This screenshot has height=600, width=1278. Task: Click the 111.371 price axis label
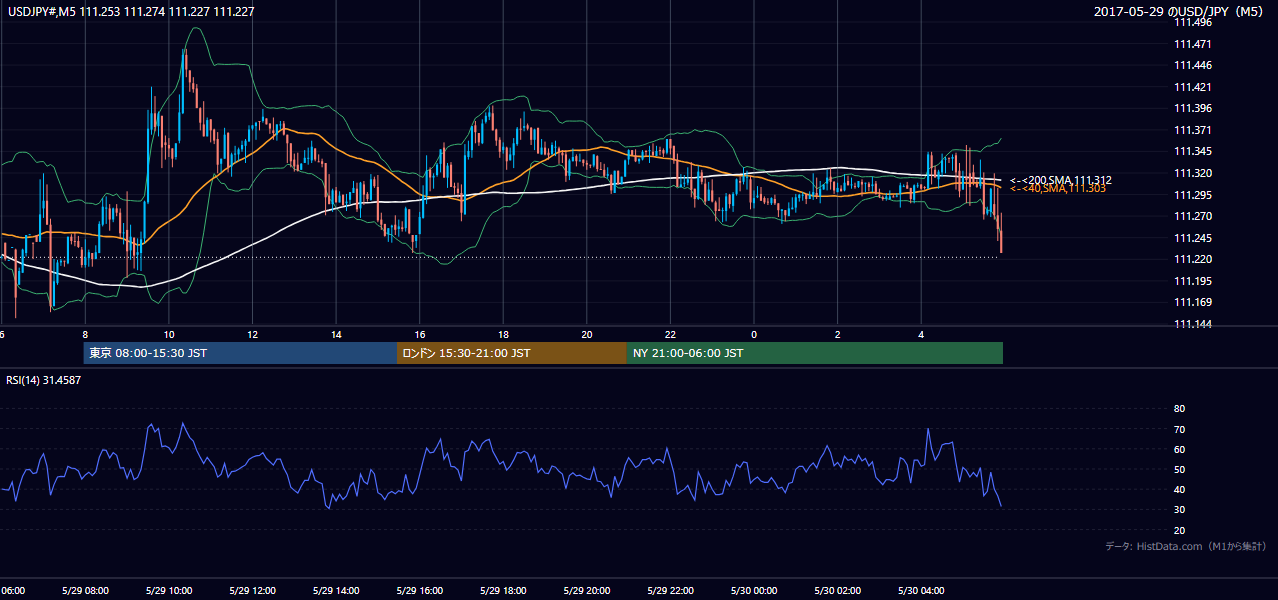click(x=1194, y=130)
